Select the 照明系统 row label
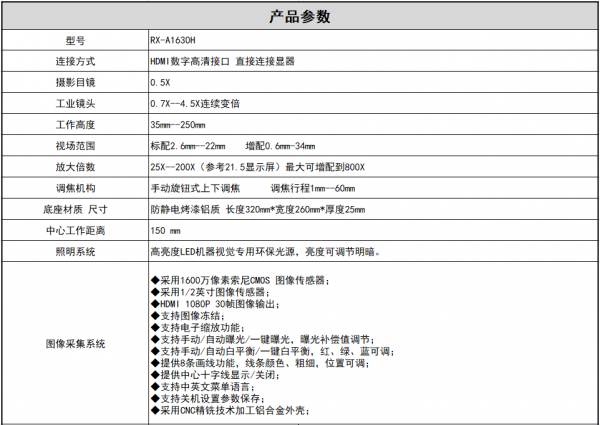This screenshot has width=600, height=425. tap(75, 251)
